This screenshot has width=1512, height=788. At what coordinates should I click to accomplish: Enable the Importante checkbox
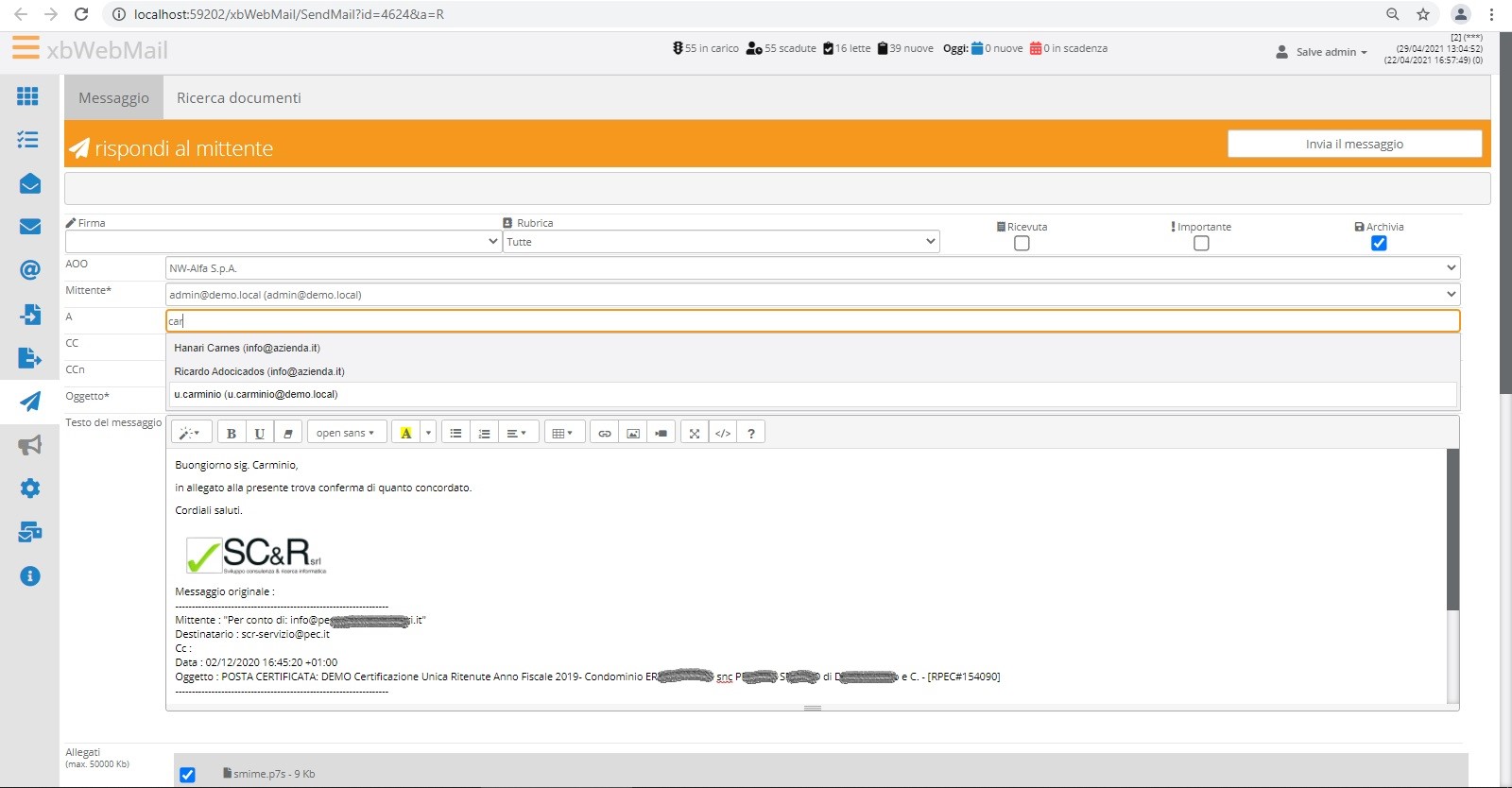[1201, 243]
